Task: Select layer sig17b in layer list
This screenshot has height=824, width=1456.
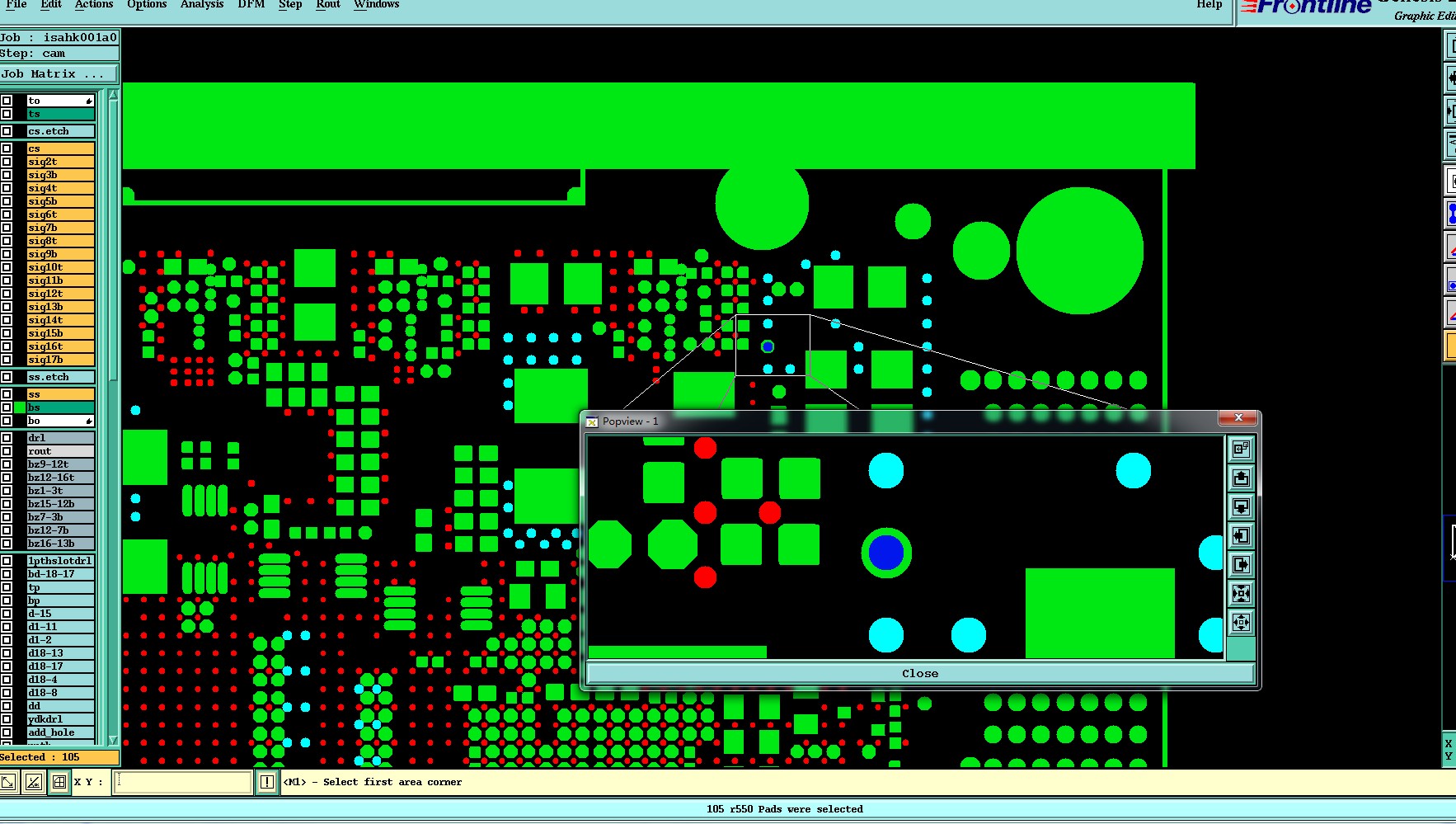Action: 60,360
